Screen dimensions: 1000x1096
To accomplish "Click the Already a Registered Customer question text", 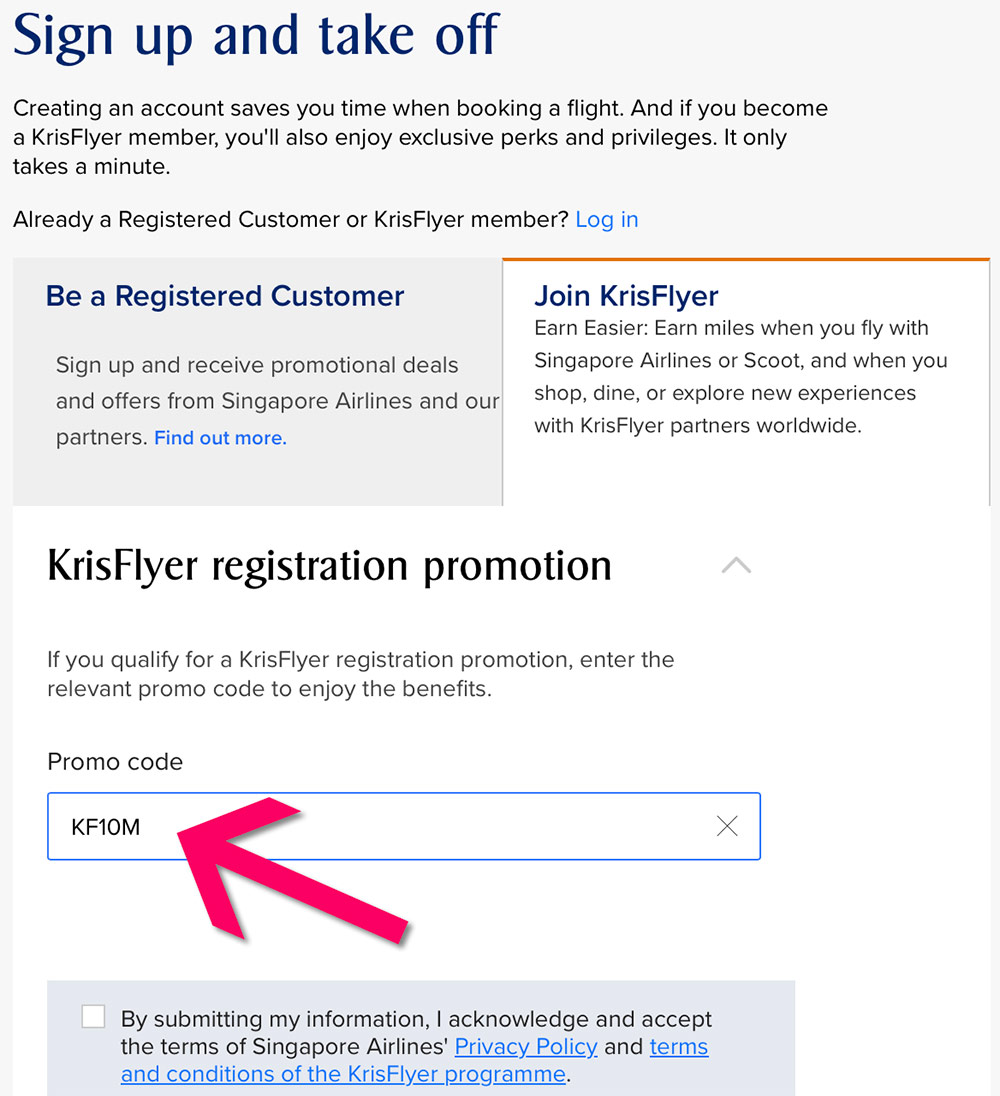I will (x=290, y=220).
